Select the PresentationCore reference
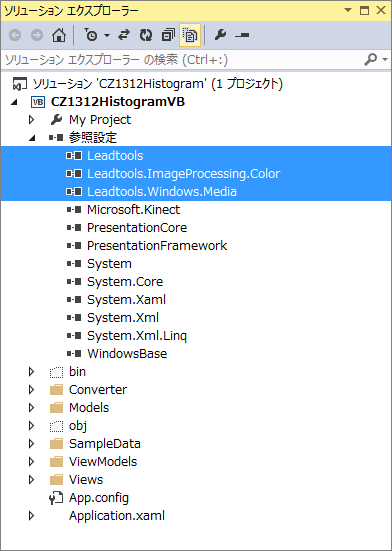 (x=137, y=227)
